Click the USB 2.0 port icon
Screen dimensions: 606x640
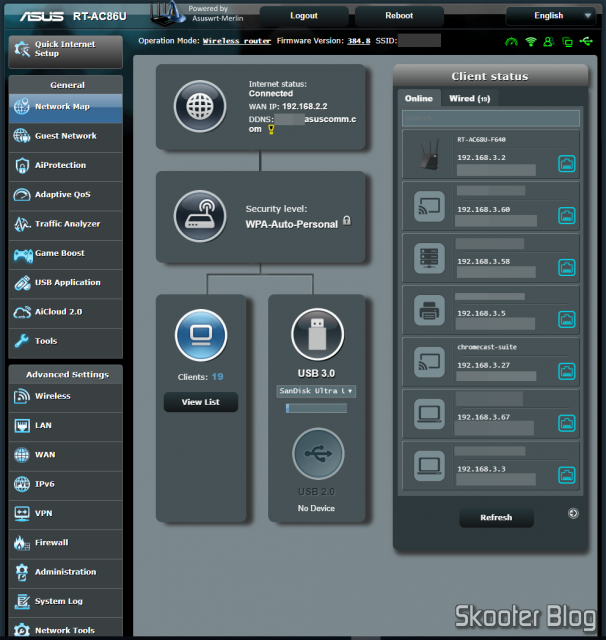(318, 453)
